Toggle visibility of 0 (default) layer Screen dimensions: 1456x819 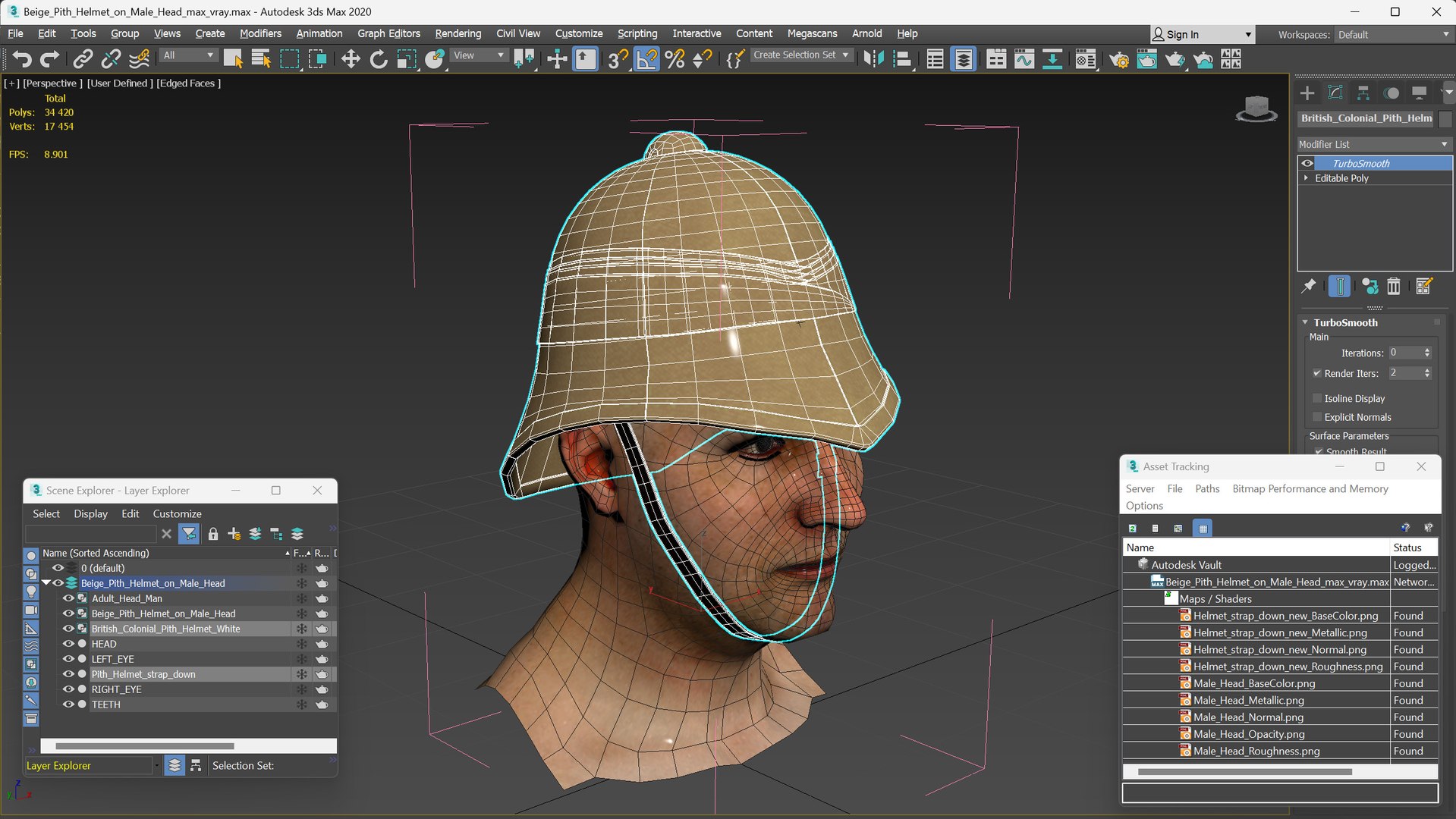pos(58,568)
